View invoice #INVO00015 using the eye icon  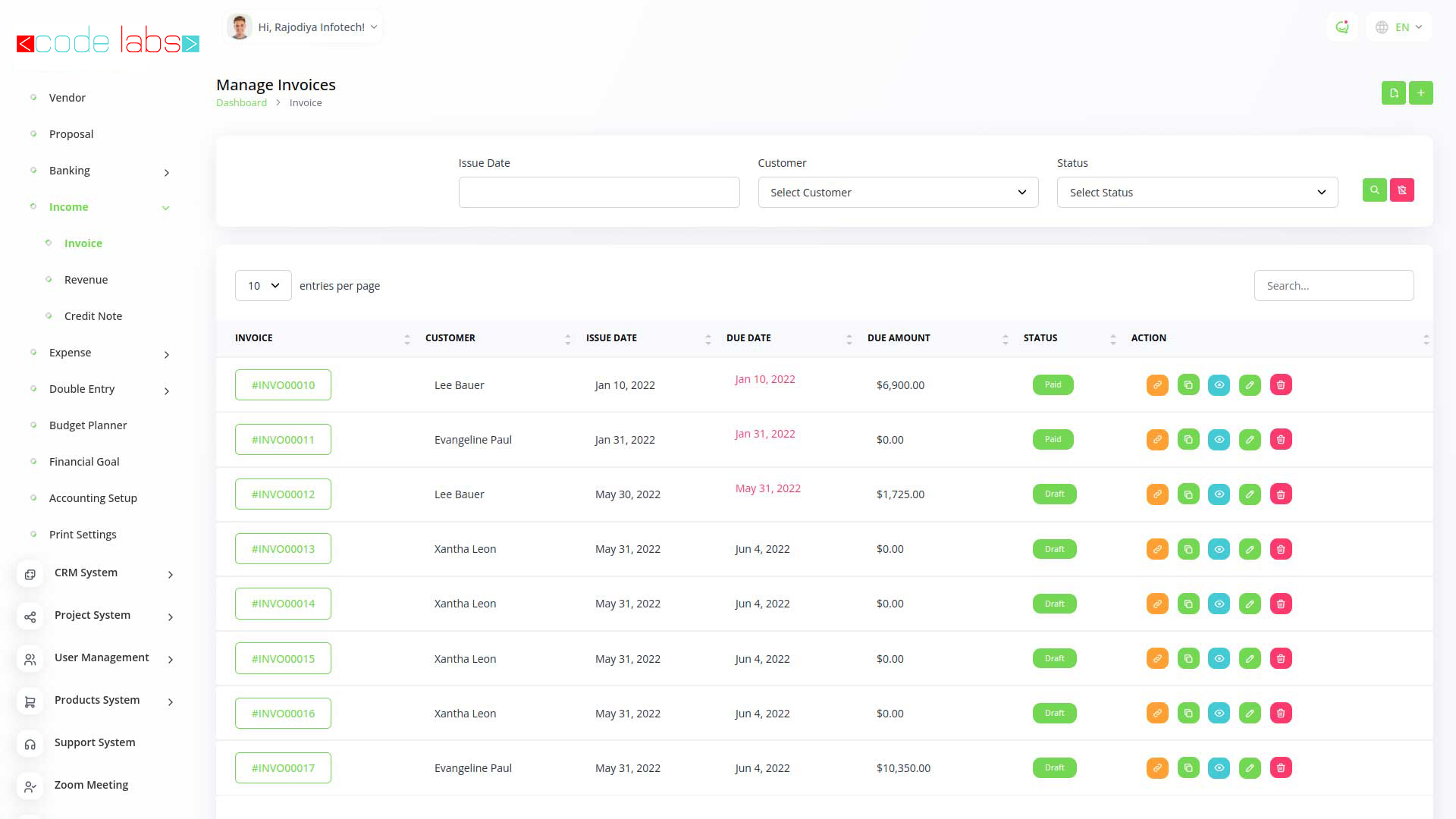click(1219, 659)
